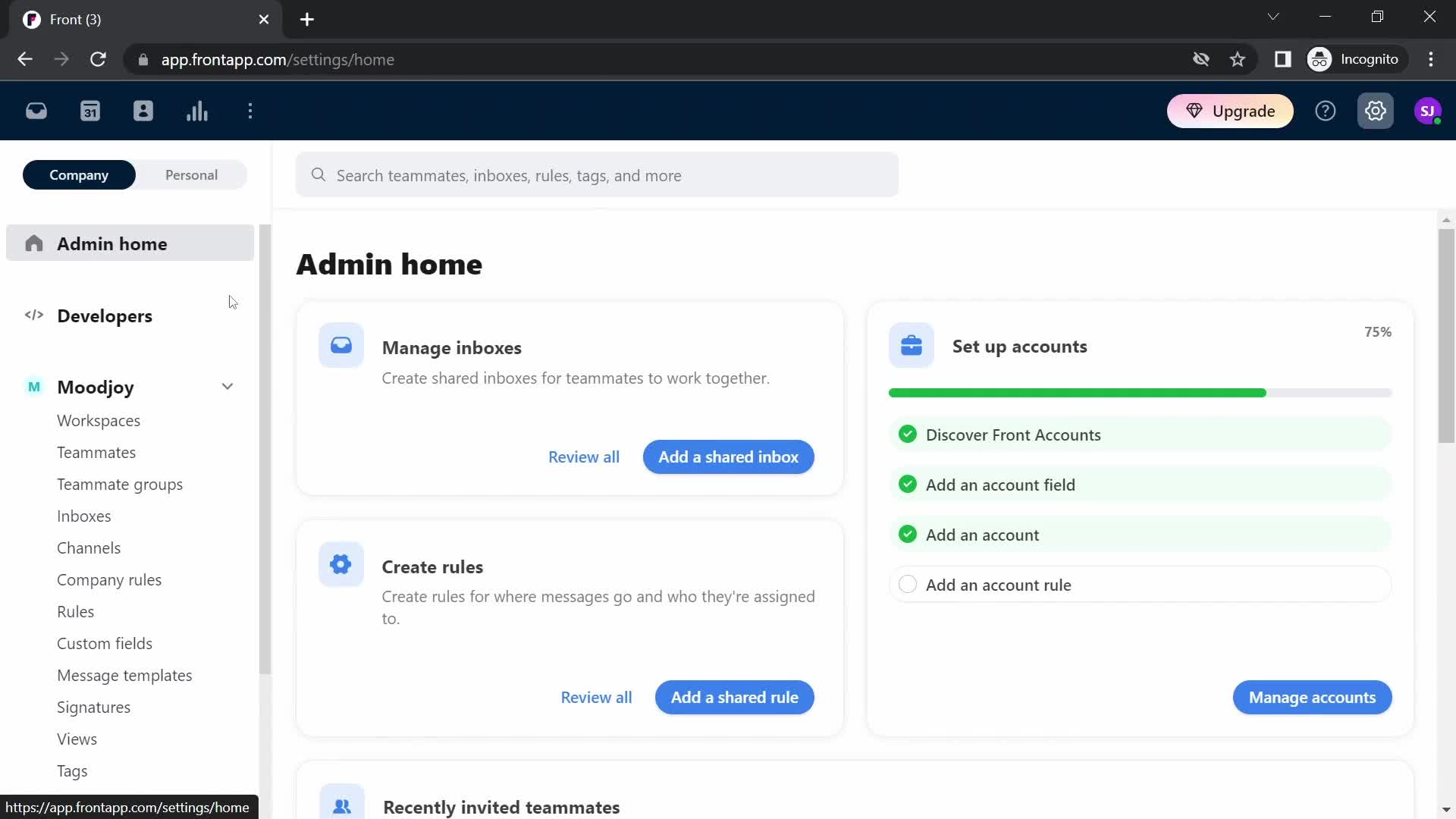Click the Admin home house icon
Viewport: 1456px width, 819px height.
tap(33, 244)
